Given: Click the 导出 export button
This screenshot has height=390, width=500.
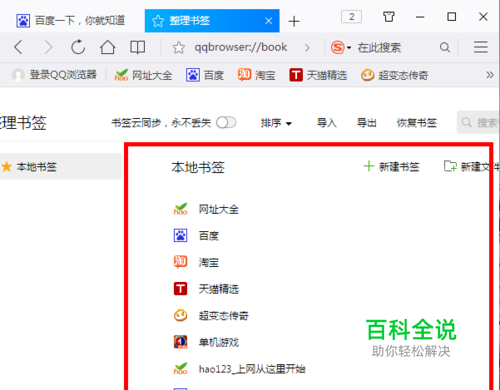Looking at the screenshot, I should (367, 123).
